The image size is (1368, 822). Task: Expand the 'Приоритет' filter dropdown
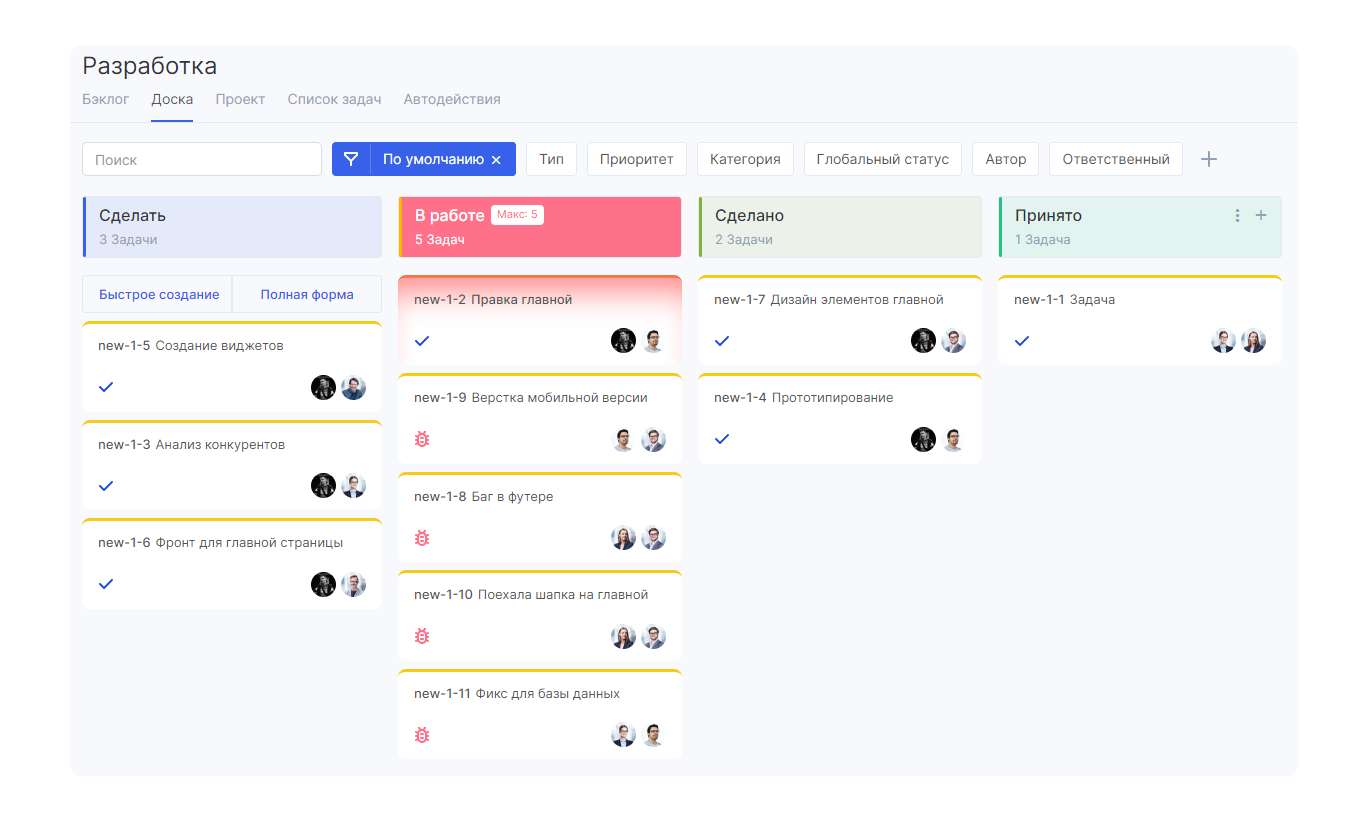(636, 159)
